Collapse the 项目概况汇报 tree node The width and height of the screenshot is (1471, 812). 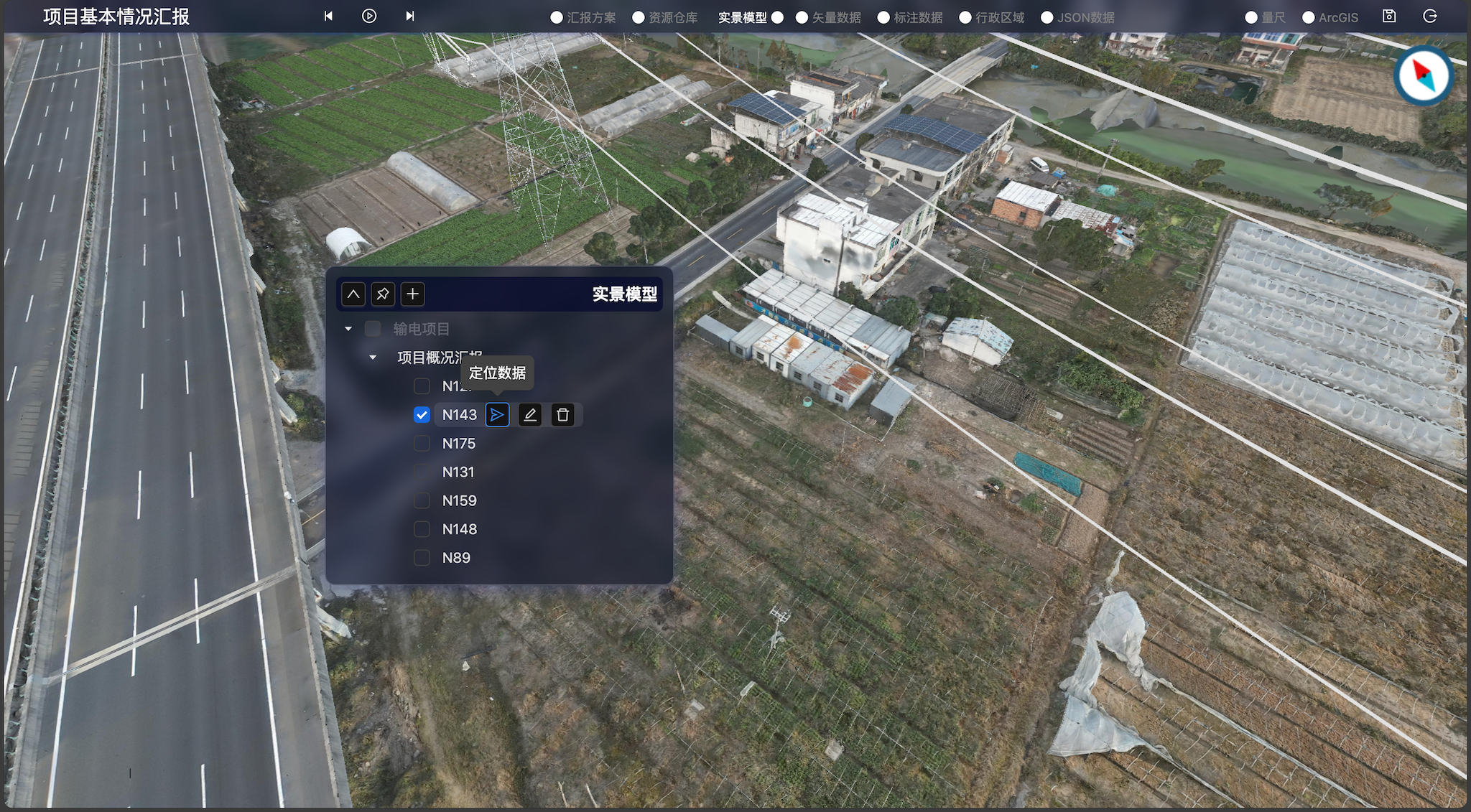click(373, 358)
